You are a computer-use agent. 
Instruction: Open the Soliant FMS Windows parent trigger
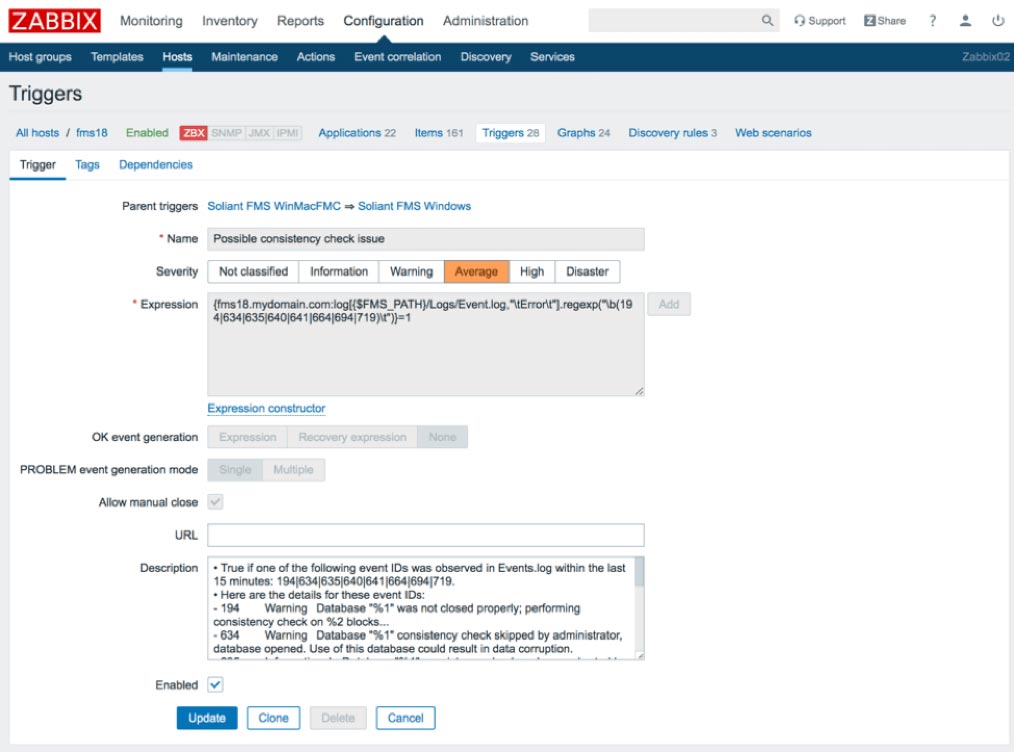(415, 206)
